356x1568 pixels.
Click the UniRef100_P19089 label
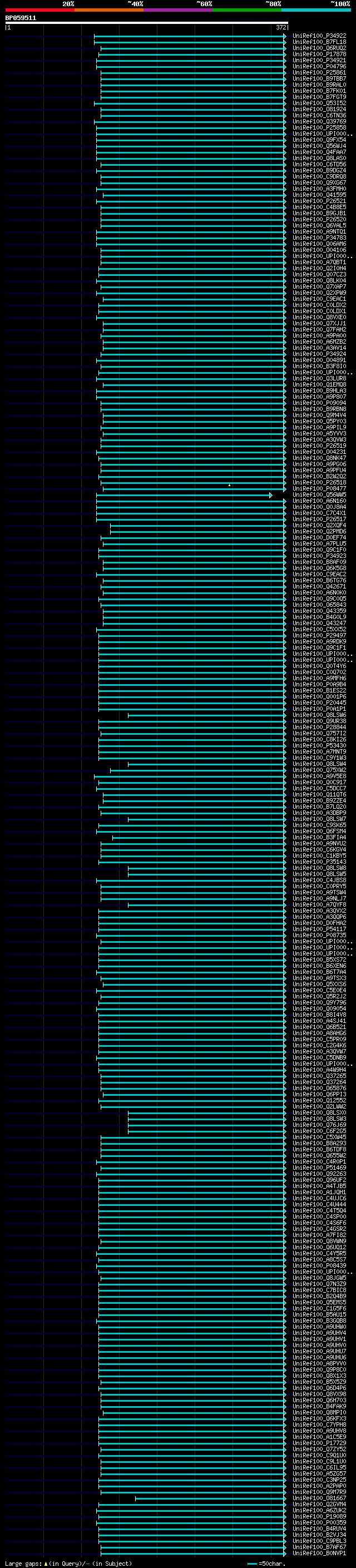(x=319, y=1516)
